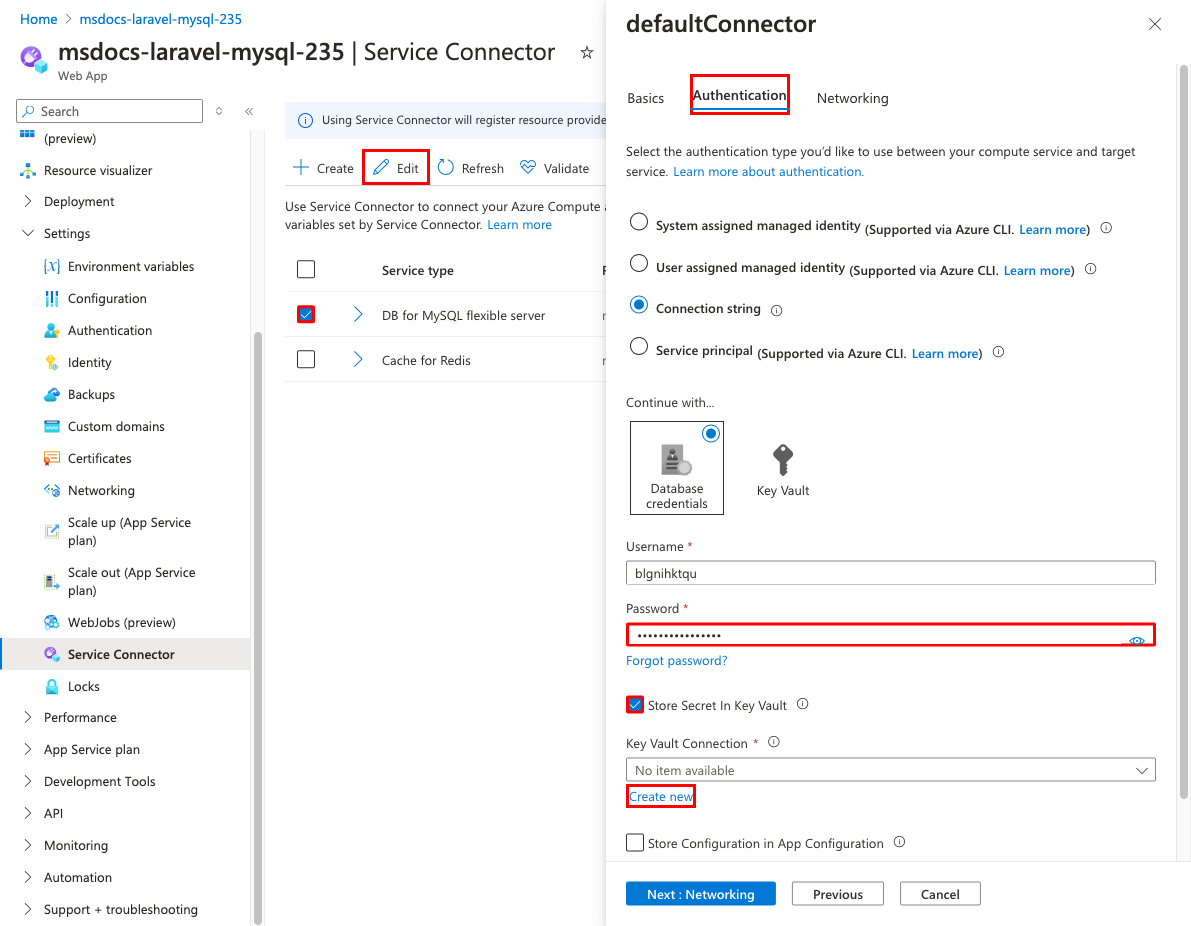Collapse the sidebar with double-chevron icon

pyautogui.click(x=249, y=112)
